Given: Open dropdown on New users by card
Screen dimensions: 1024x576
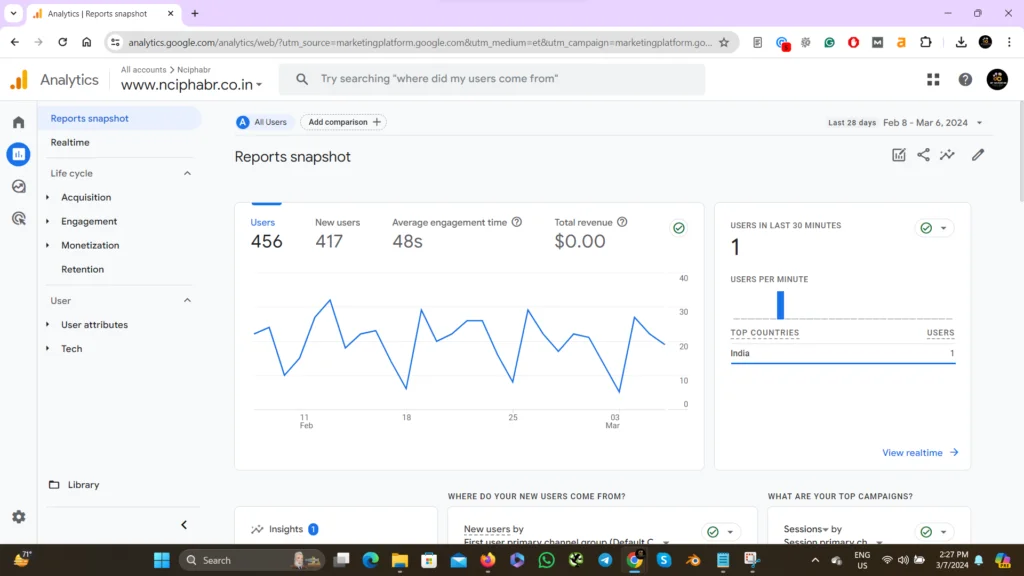Looking at the screenshot, I should 730,532.
